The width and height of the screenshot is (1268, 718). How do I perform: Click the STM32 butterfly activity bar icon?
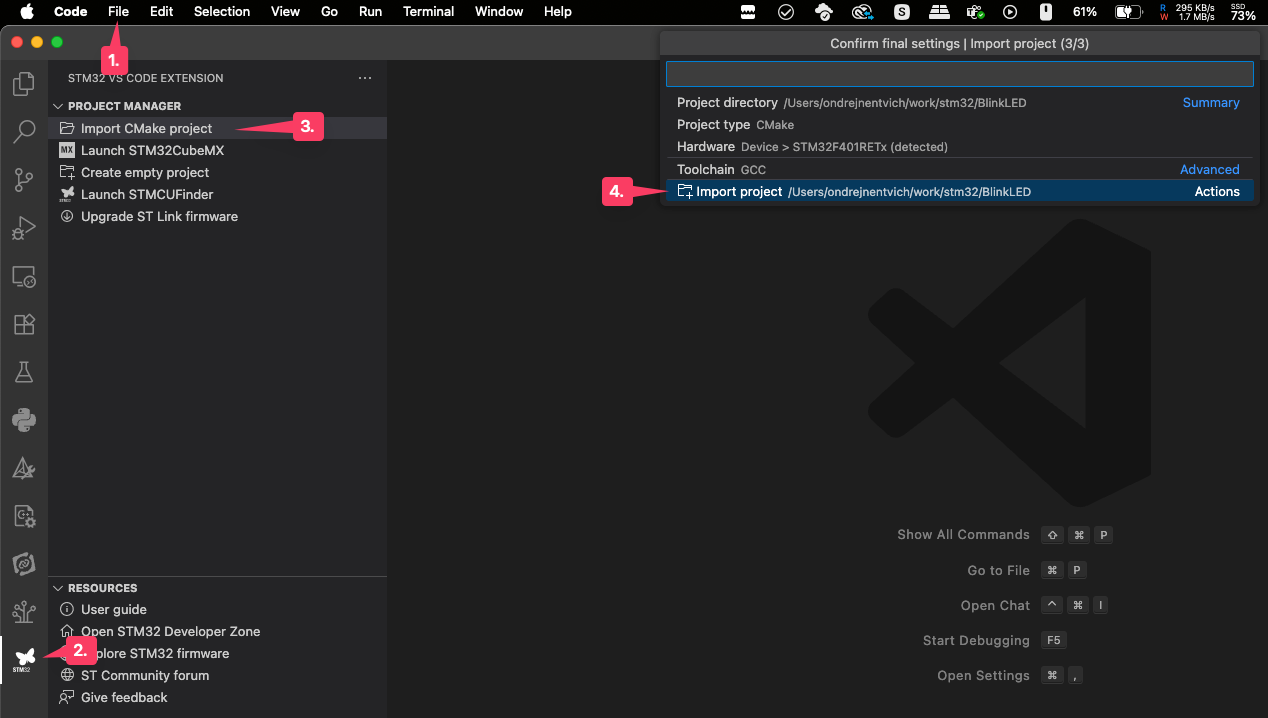23,659
